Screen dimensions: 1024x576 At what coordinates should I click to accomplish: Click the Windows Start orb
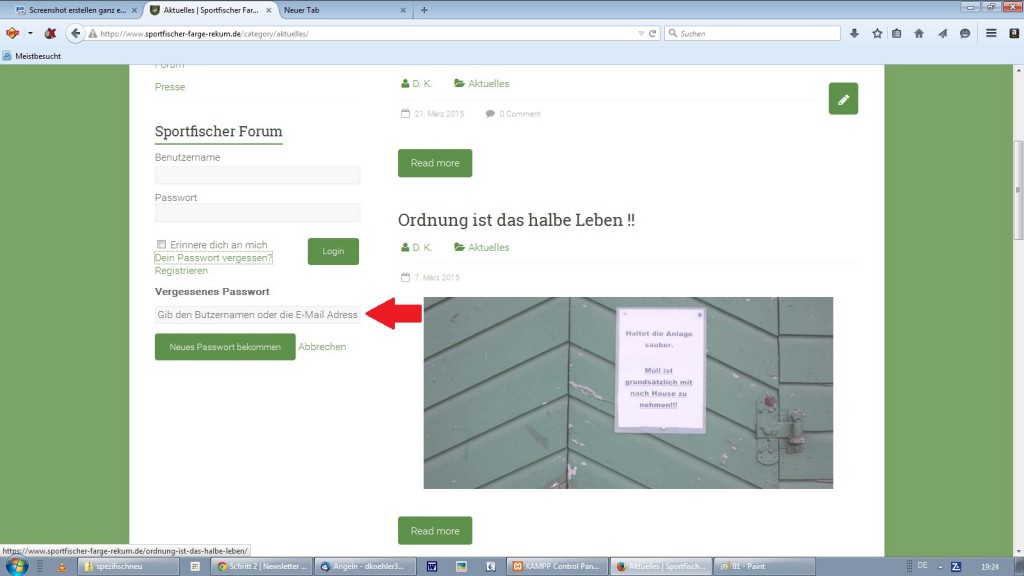[16, 566]
